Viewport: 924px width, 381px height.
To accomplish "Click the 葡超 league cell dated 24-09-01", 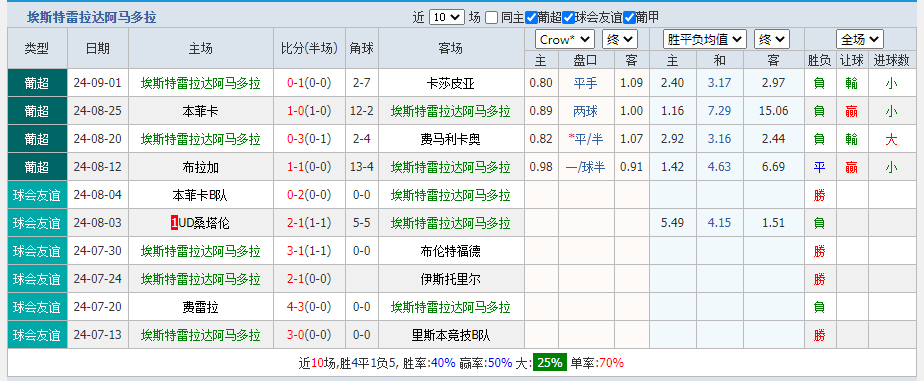I will point(37,83).
